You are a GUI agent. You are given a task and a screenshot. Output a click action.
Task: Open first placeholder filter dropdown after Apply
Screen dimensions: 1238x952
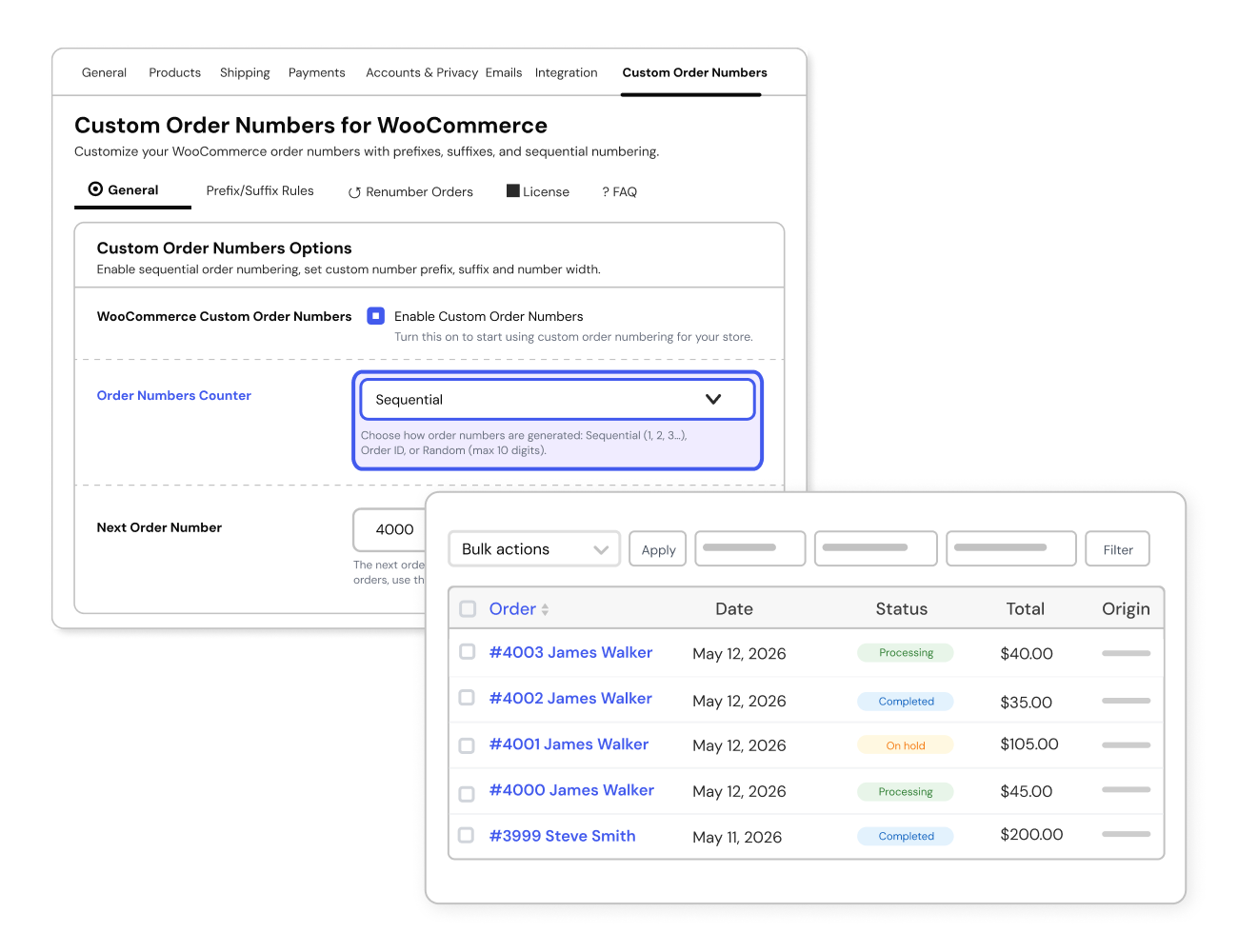point(750,548)
